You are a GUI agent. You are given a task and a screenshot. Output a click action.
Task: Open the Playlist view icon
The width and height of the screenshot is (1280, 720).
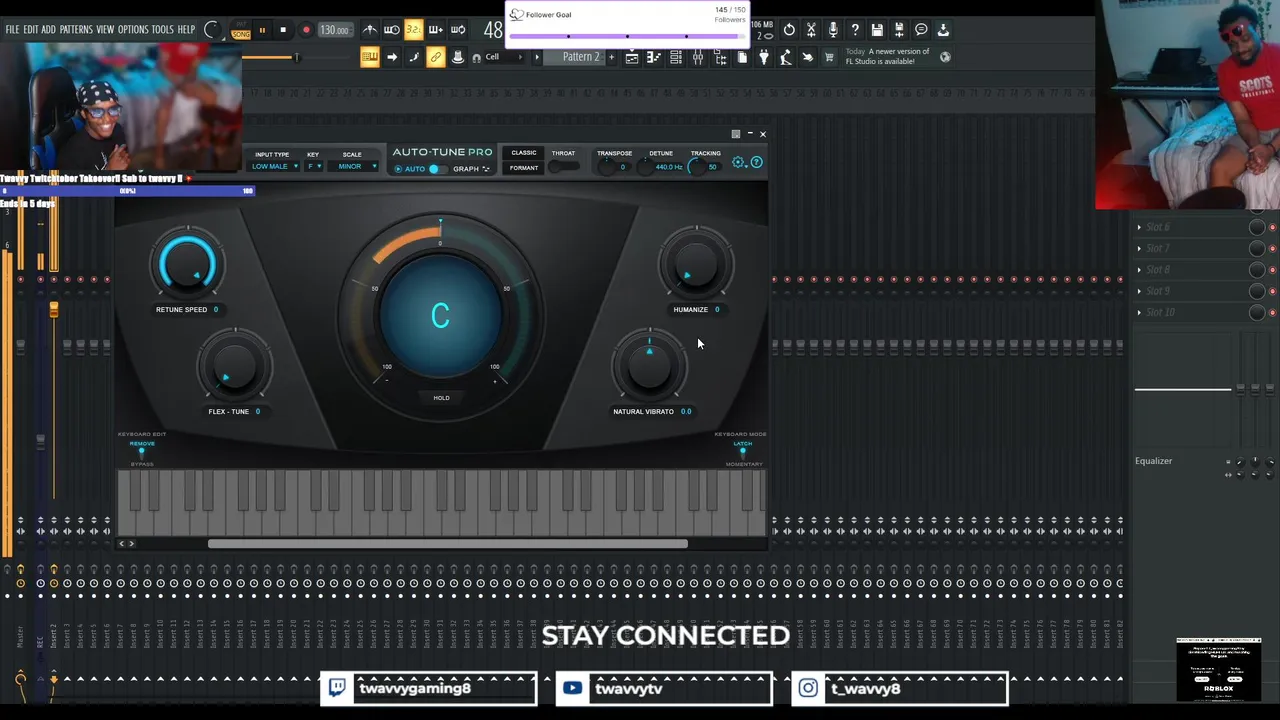(x=632, y=58)
